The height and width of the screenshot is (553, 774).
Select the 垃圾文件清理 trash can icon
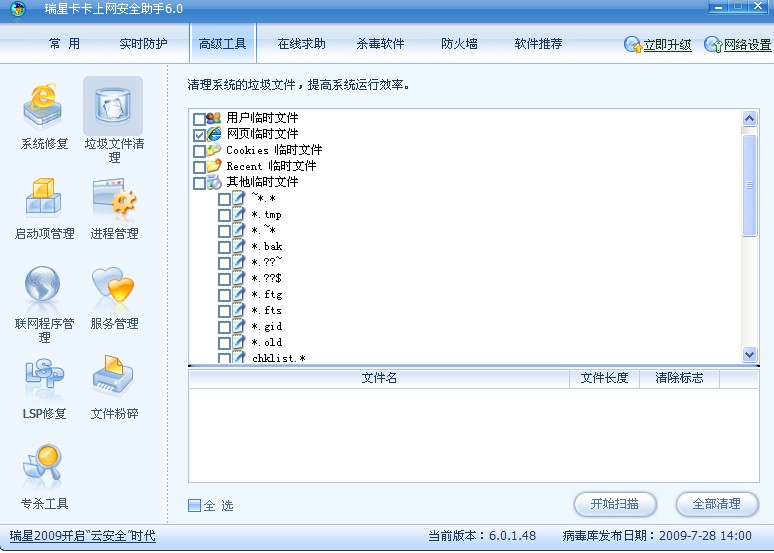tap(113, 105)
